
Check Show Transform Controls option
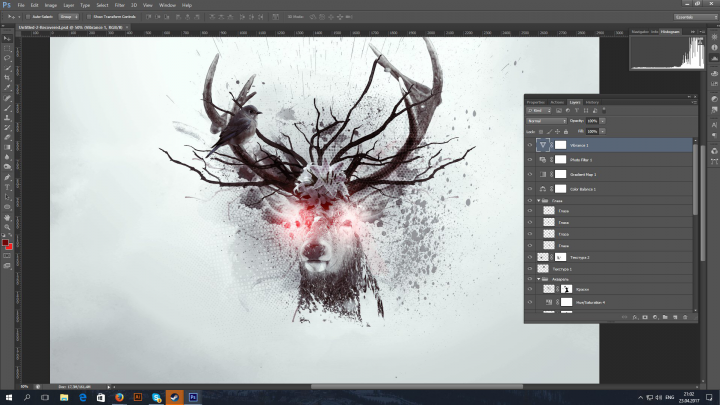pyautogui.click(x=91, y=17)
